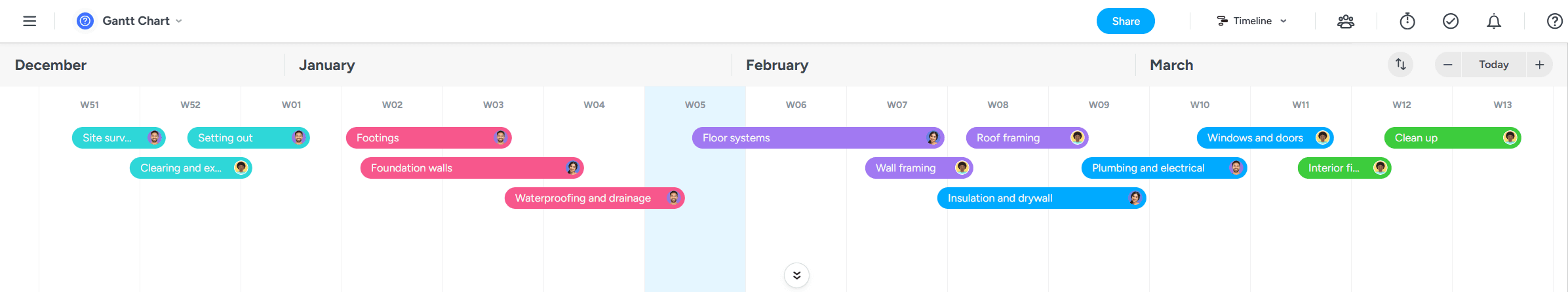
Task: Click the assignee avatar on Clean up
Action: tap(1510, 137)
